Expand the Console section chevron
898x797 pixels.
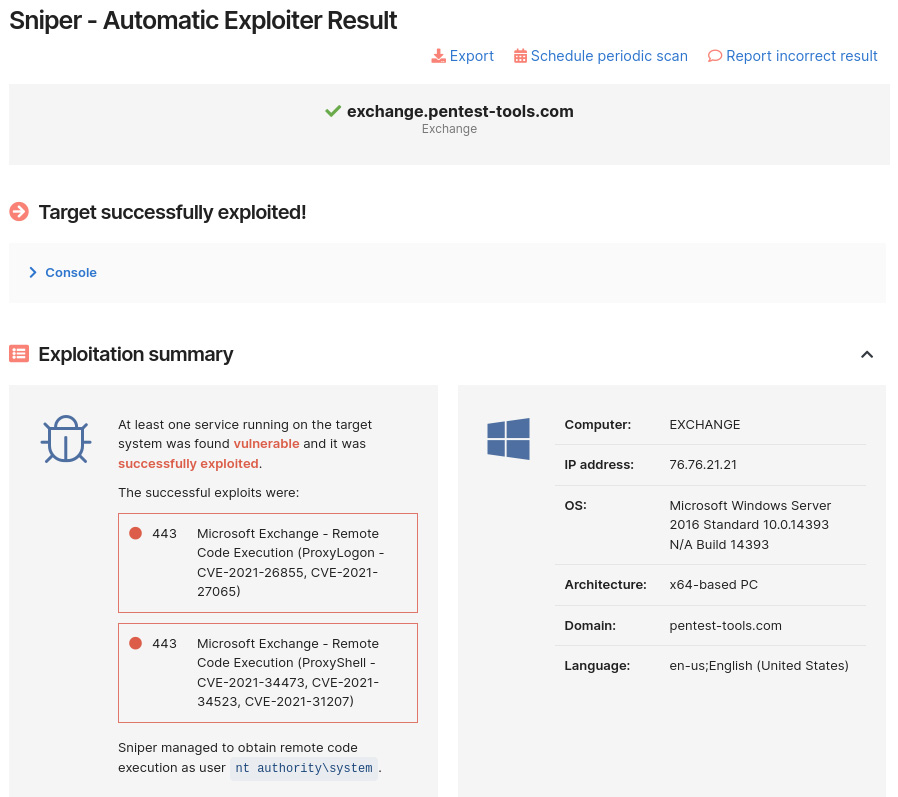click(x=33, y=272)
